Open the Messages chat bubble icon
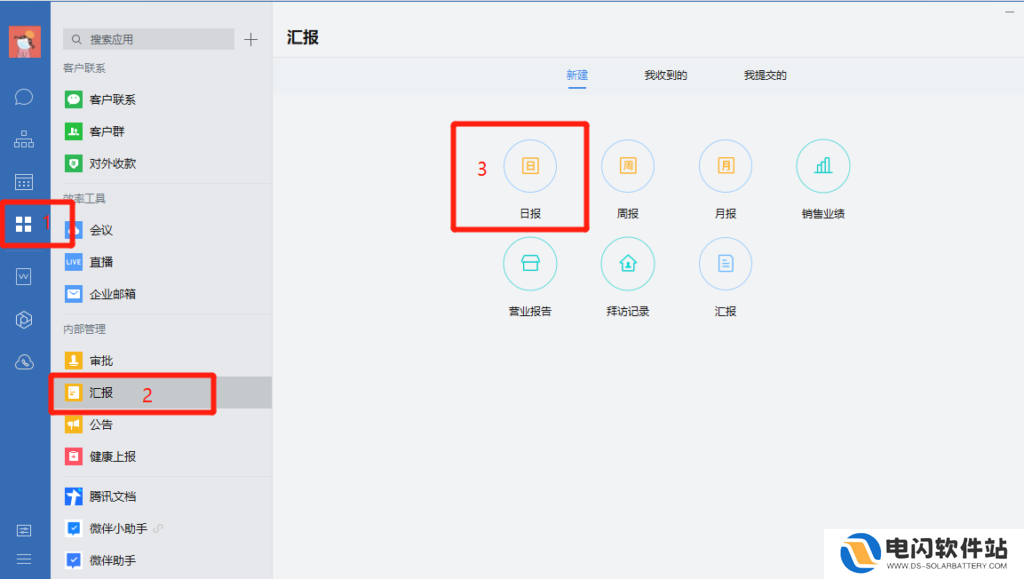The width and height of the screenshot is (1024, 579). [x=24, y=97]
